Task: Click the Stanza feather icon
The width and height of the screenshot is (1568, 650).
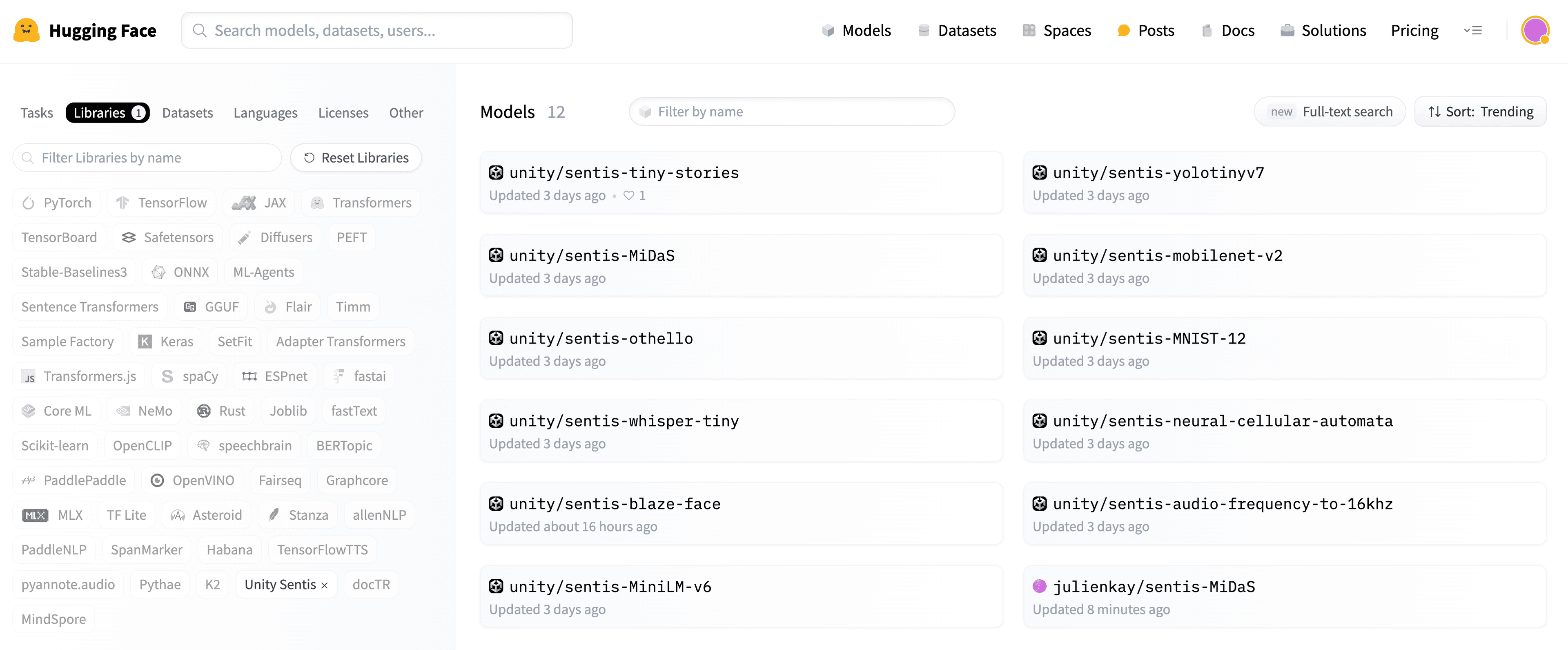Action: coord(274,515)
